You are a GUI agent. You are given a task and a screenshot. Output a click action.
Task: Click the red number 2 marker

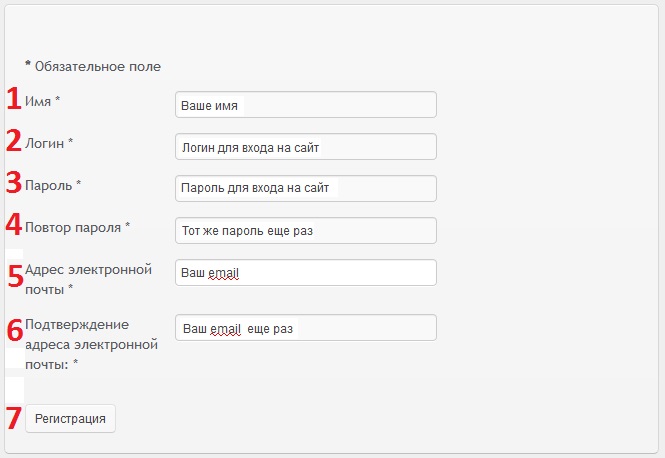[14, 141]
